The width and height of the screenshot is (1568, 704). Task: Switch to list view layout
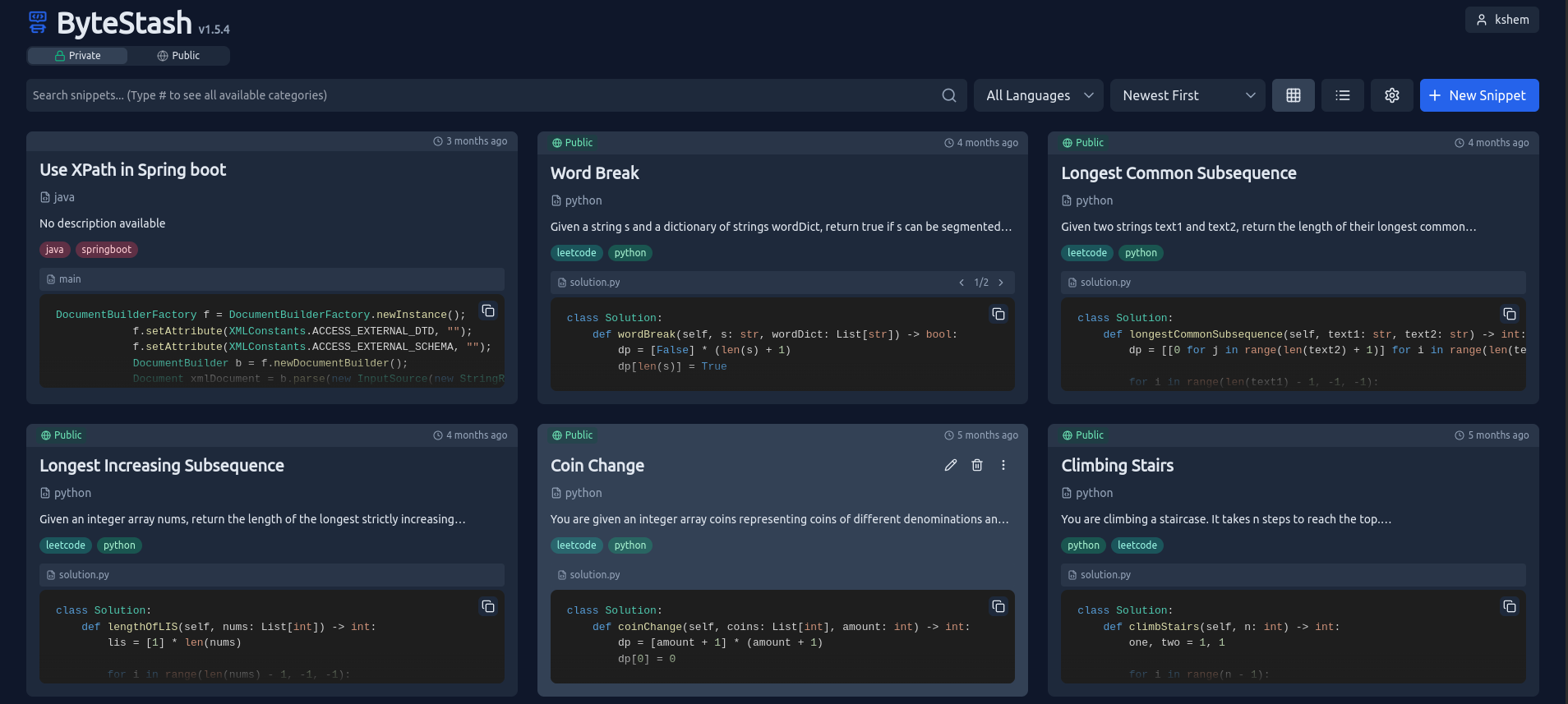1343,95
